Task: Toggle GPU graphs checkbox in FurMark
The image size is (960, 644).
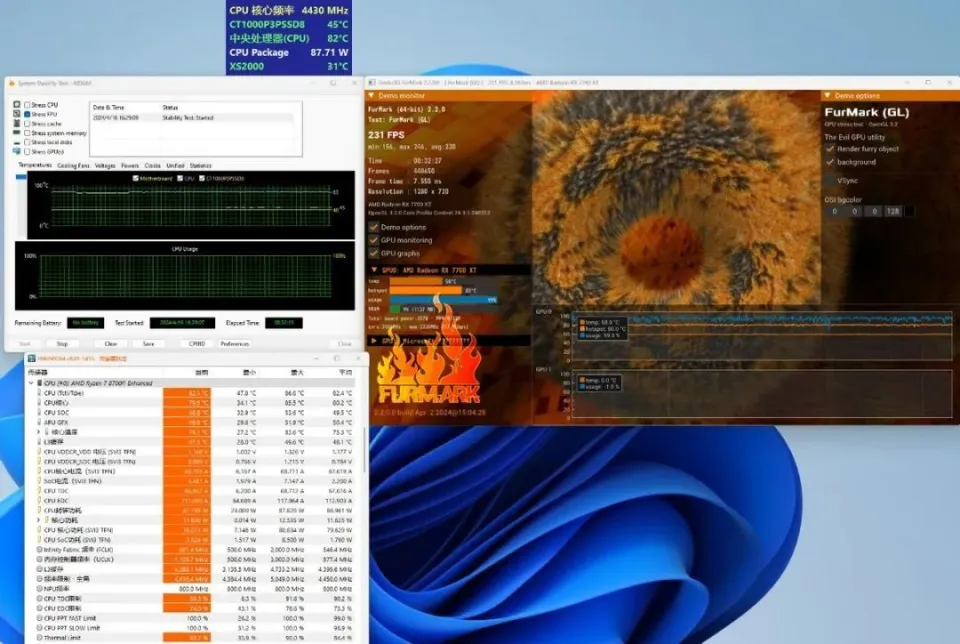Action: click(373, 253)
